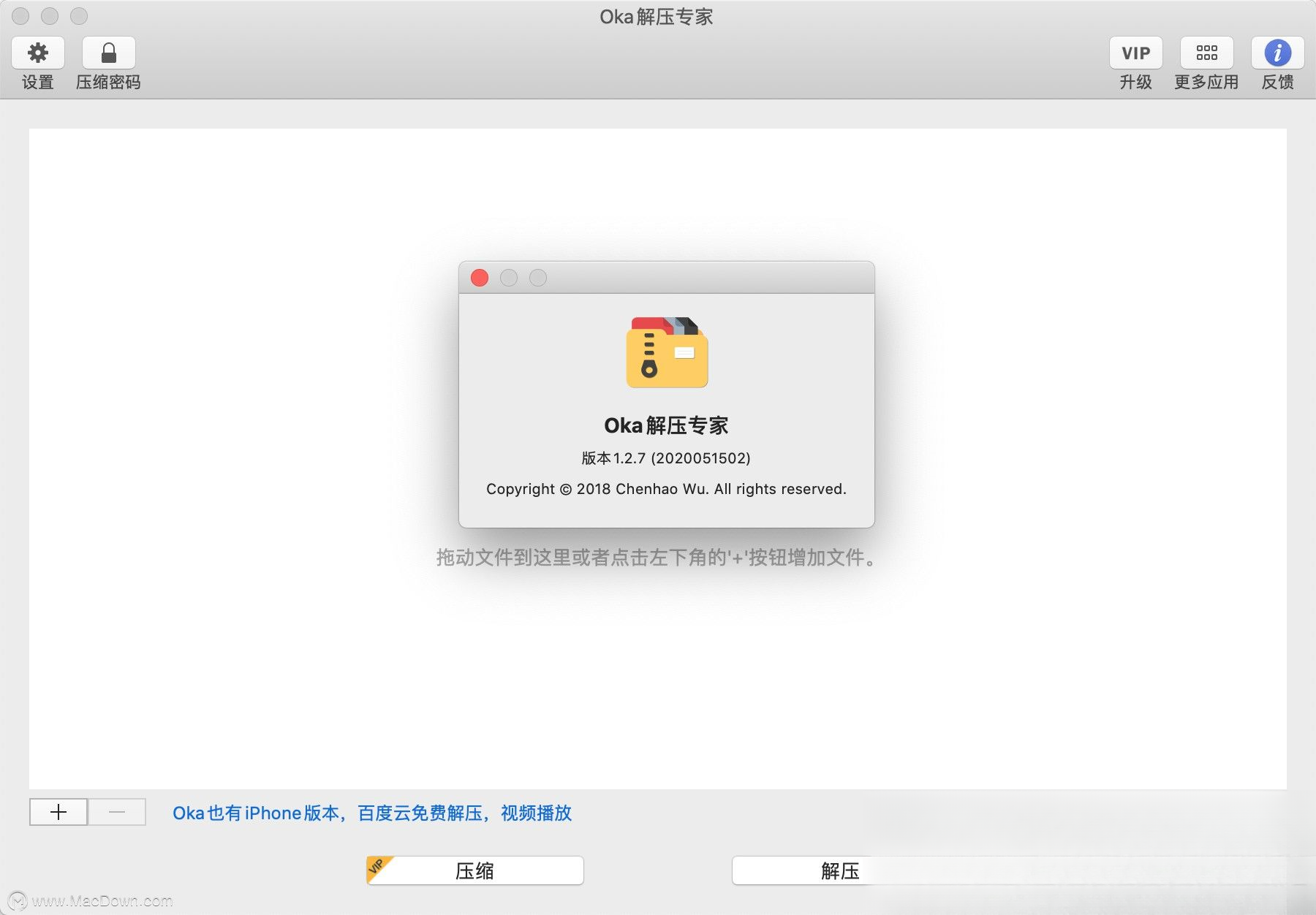Click the 压缩 compress button
The image size is (1316, 915).
475,870
